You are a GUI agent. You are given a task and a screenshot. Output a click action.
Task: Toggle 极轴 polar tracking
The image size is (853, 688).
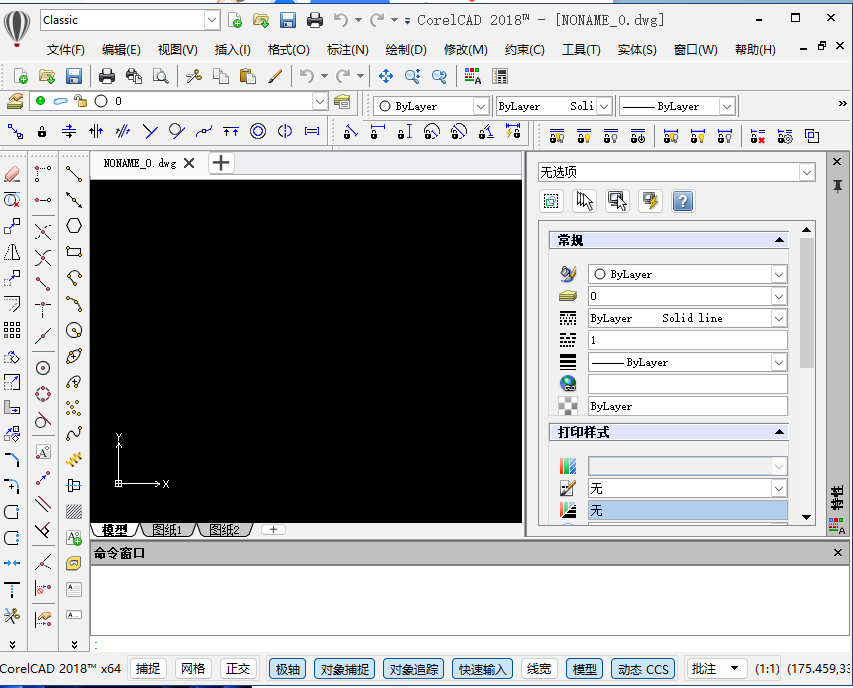pos(287,669)
